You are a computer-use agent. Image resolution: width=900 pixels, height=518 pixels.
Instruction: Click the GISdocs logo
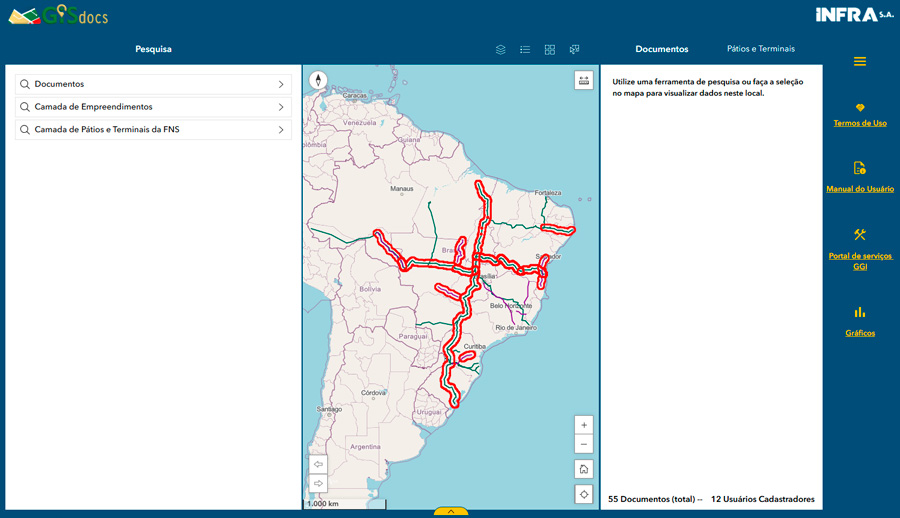pyautogui.click(x=59, y=15)
